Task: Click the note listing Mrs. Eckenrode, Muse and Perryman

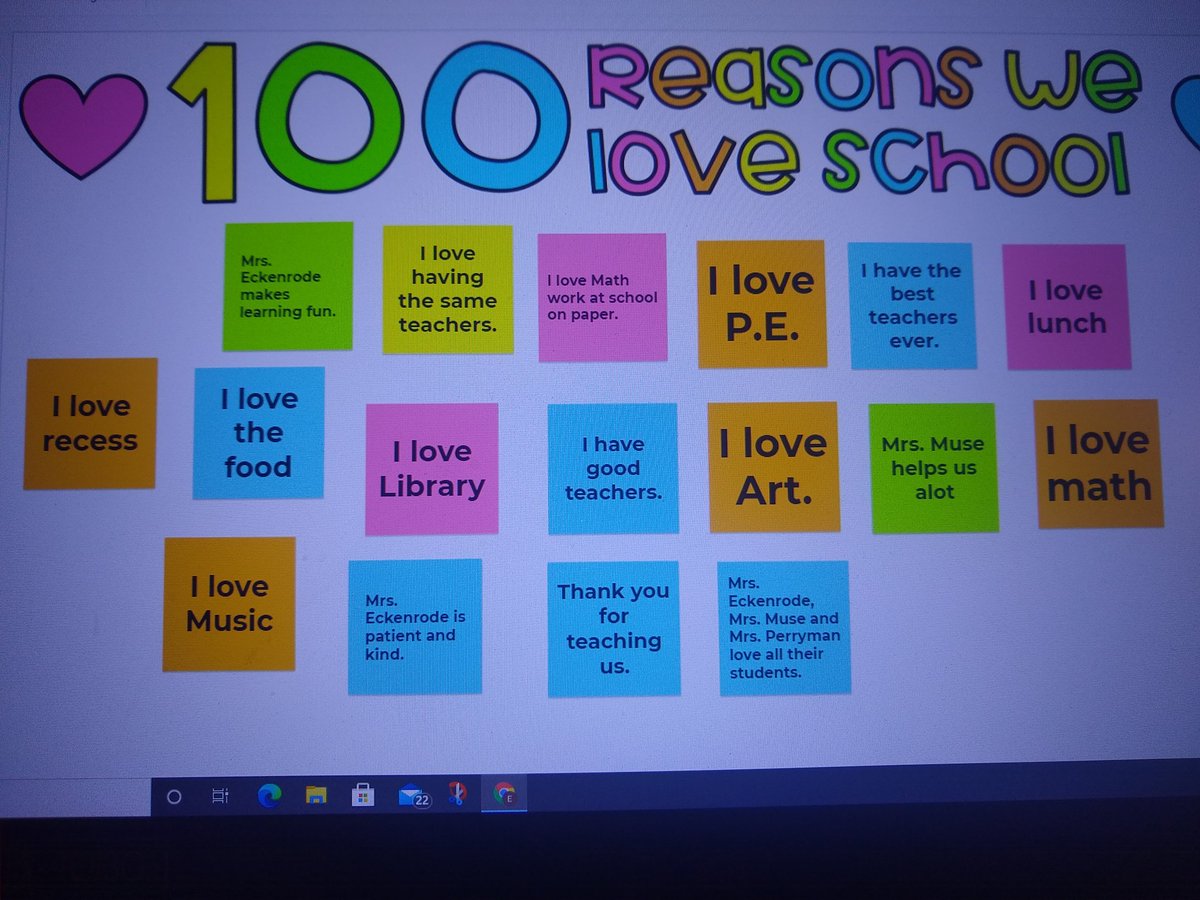Action: pyautogui.click(x=784, y=628)
